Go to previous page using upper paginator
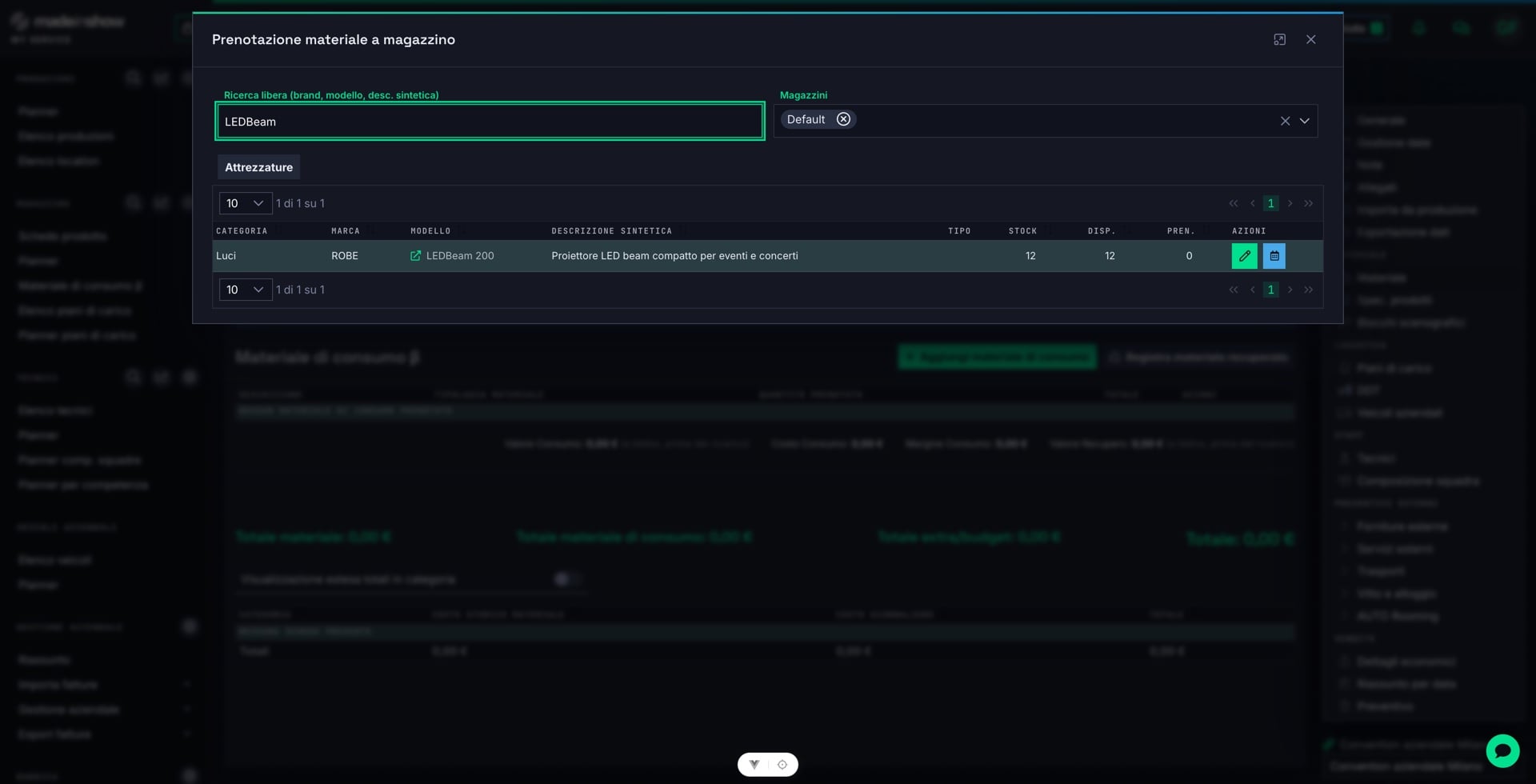1536x784 pixels. pyautogui.click(x=1252, y=203)
